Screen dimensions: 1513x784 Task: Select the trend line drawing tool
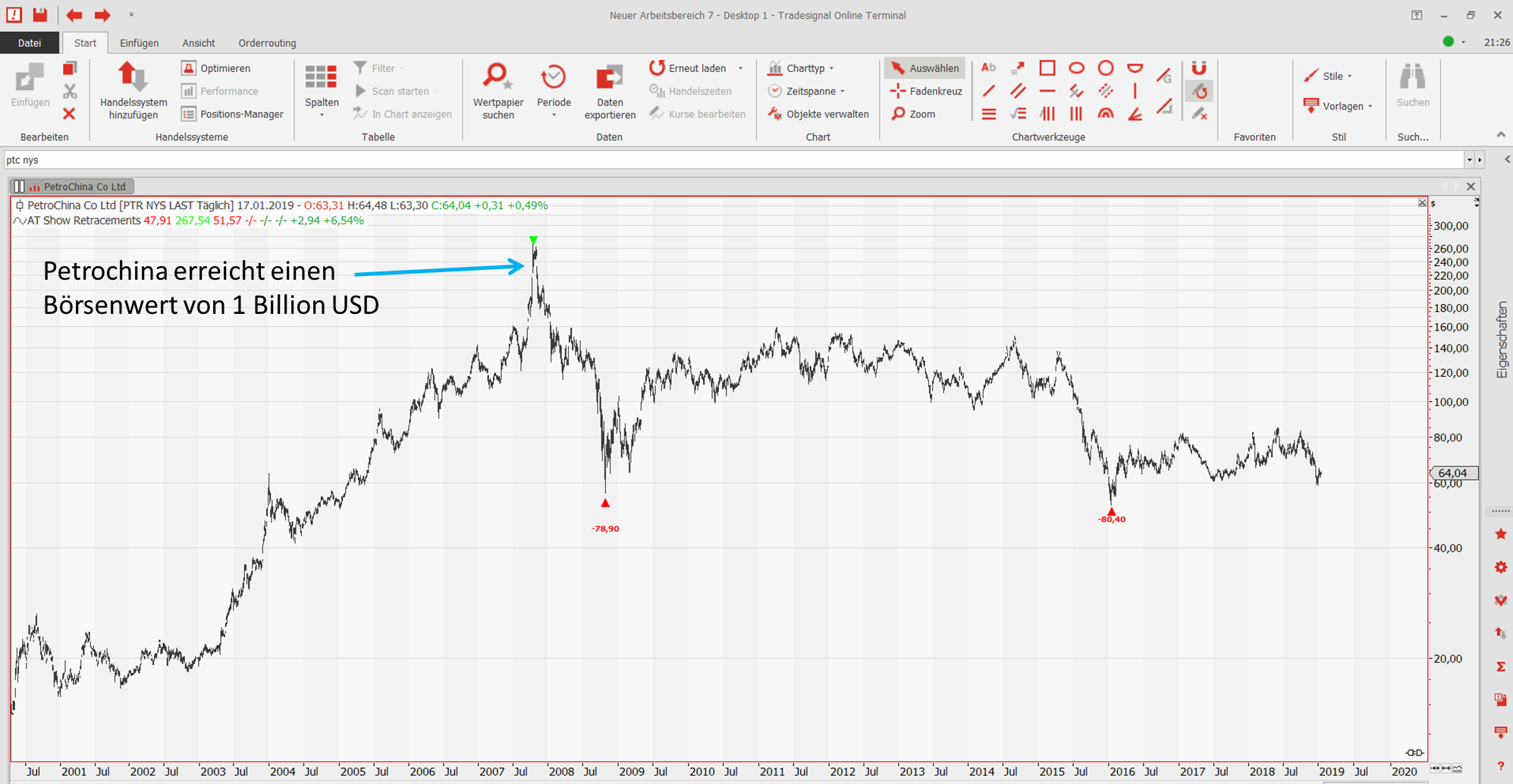click(988, 92)
